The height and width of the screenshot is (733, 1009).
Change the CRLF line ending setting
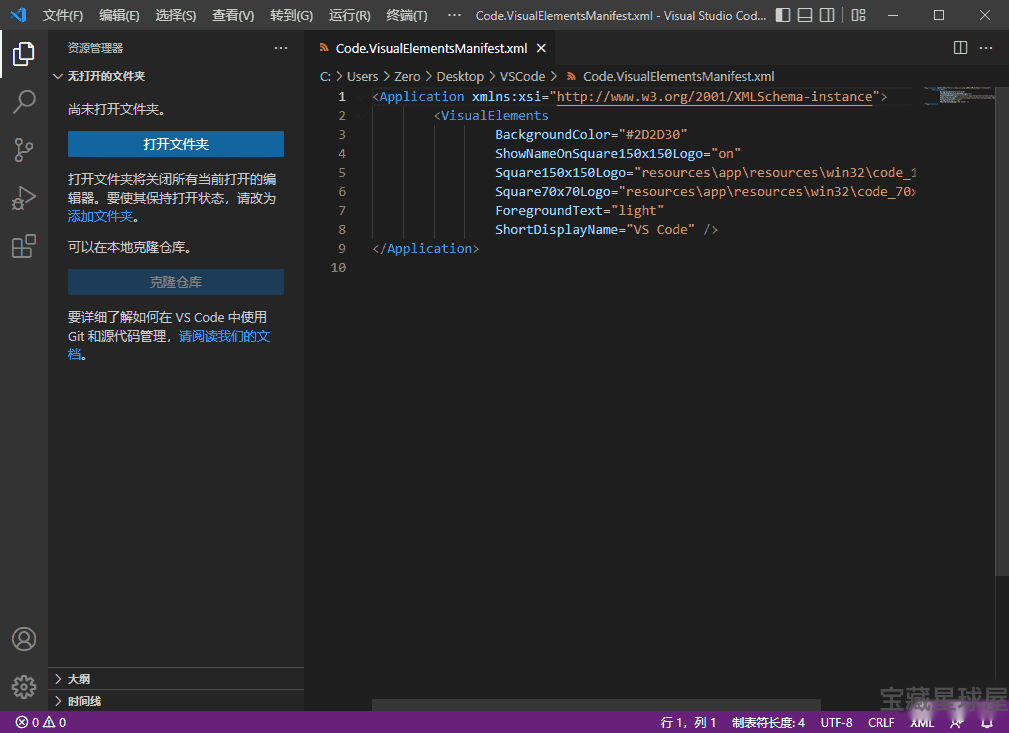[x=881, y=723]
